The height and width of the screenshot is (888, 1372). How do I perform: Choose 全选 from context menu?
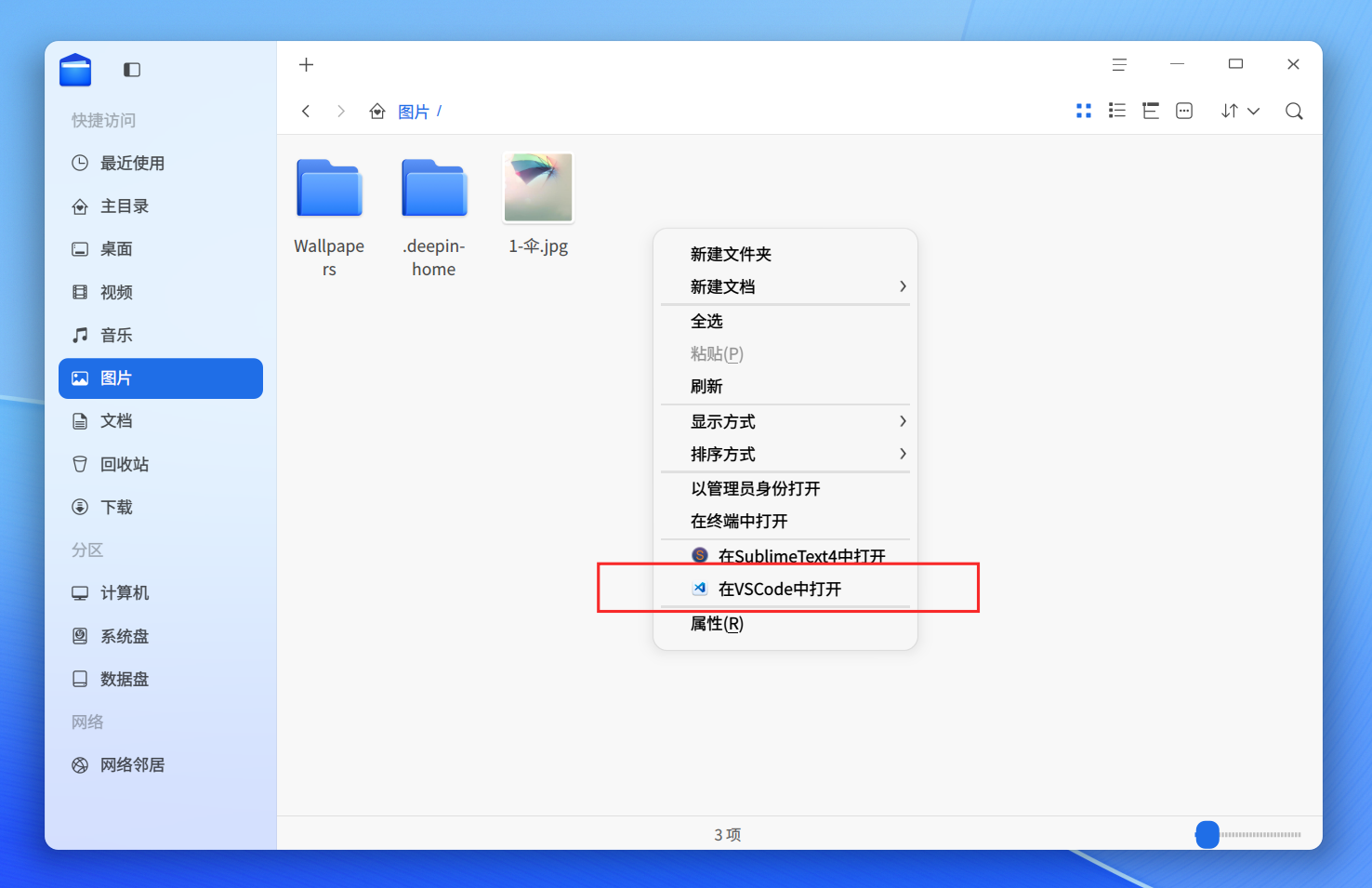coord(785,322)
